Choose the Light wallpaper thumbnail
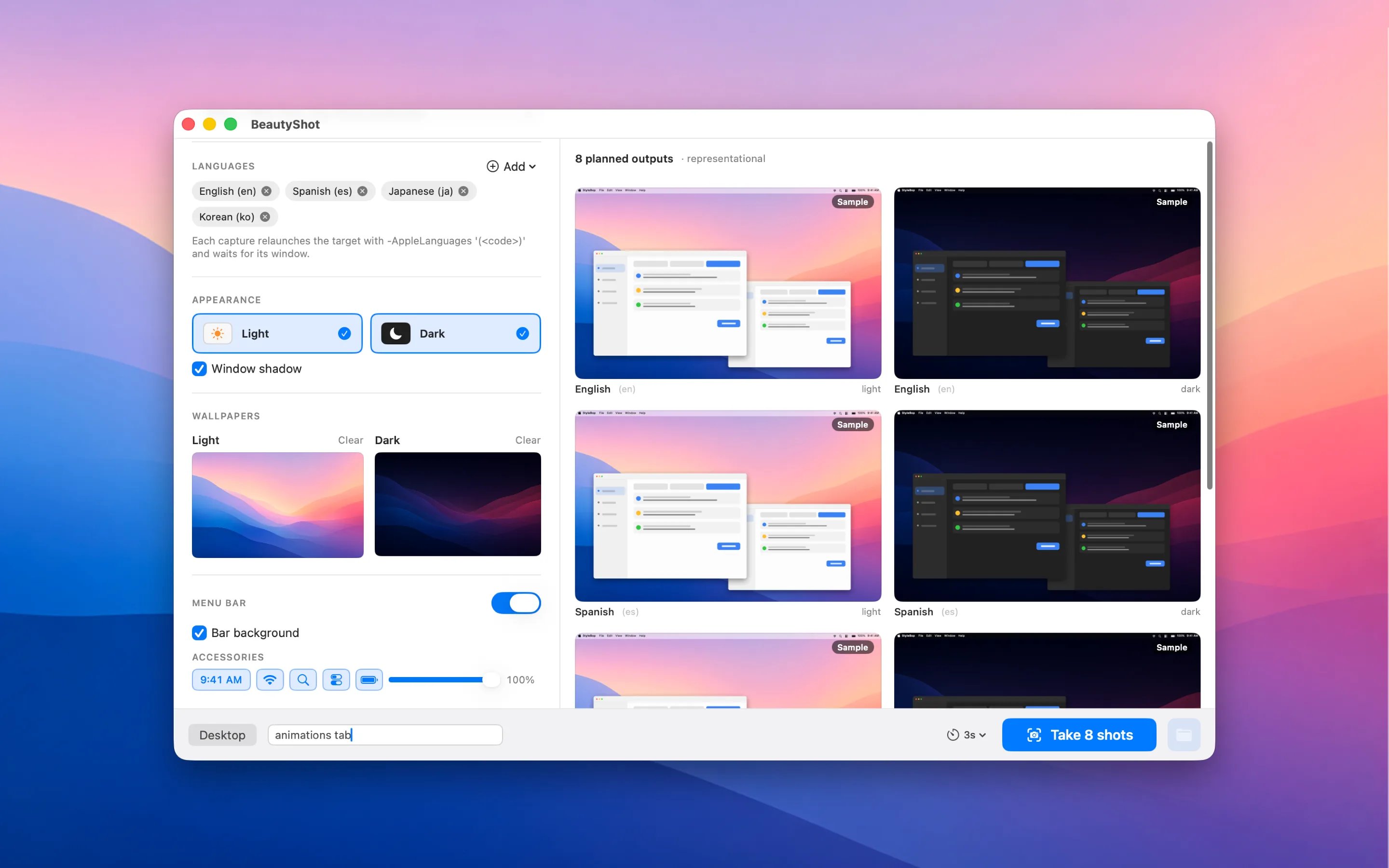 tap(278, 505)
